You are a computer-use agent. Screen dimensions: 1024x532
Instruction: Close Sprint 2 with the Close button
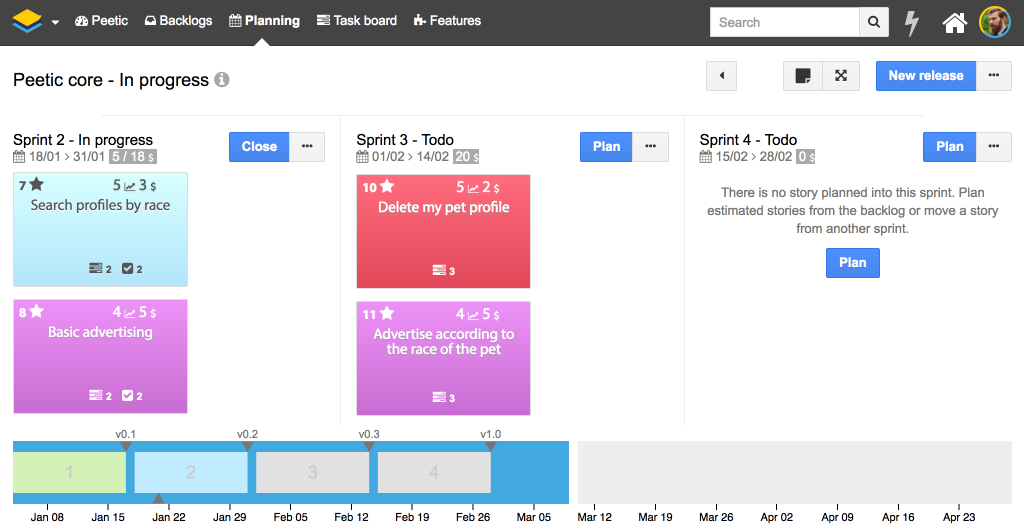click(x=259, y=147)
